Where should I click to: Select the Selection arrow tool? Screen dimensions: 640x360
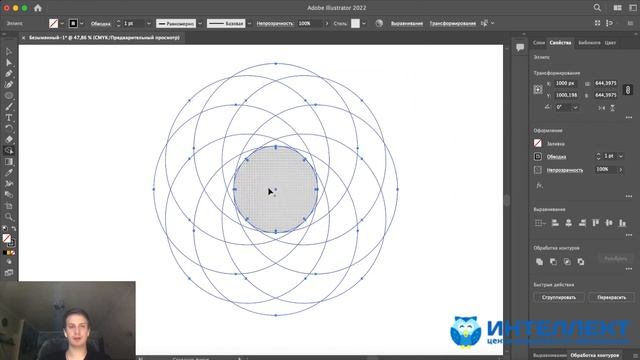(9, 52)
